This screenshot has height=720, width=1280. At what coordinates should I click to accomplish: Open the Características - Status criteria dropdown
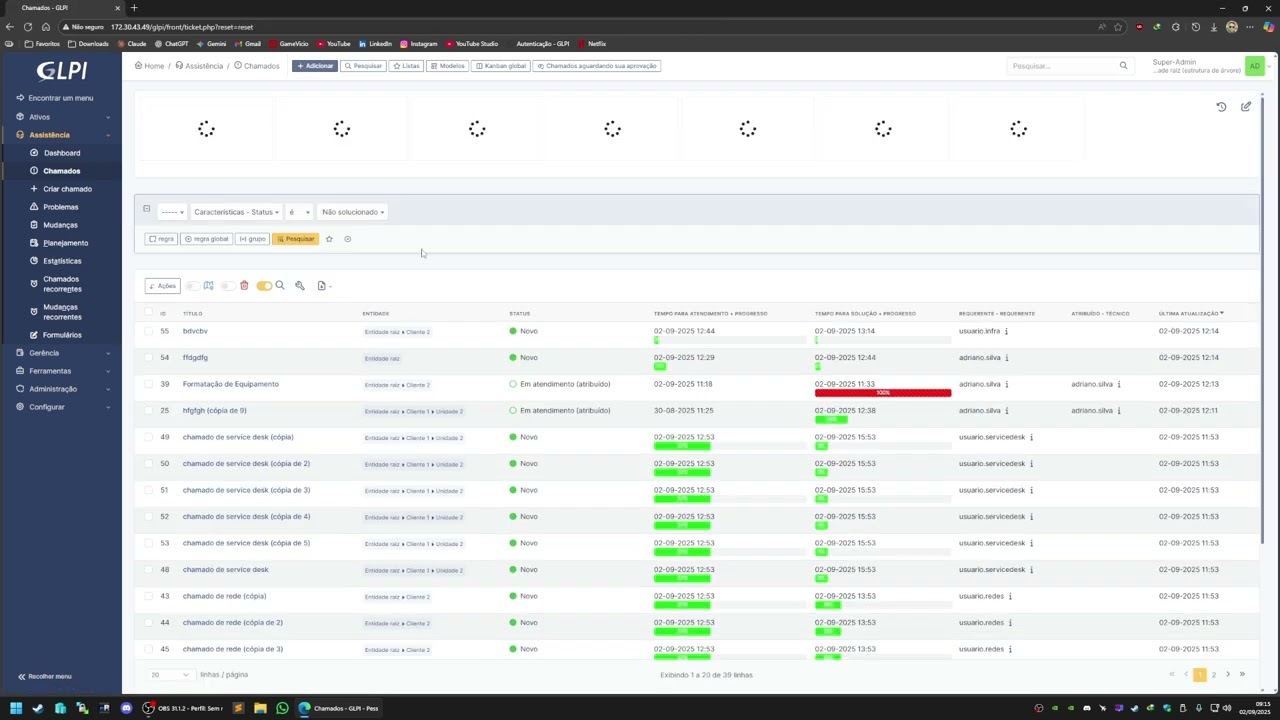pyautogui.click(x=236, y=212)
